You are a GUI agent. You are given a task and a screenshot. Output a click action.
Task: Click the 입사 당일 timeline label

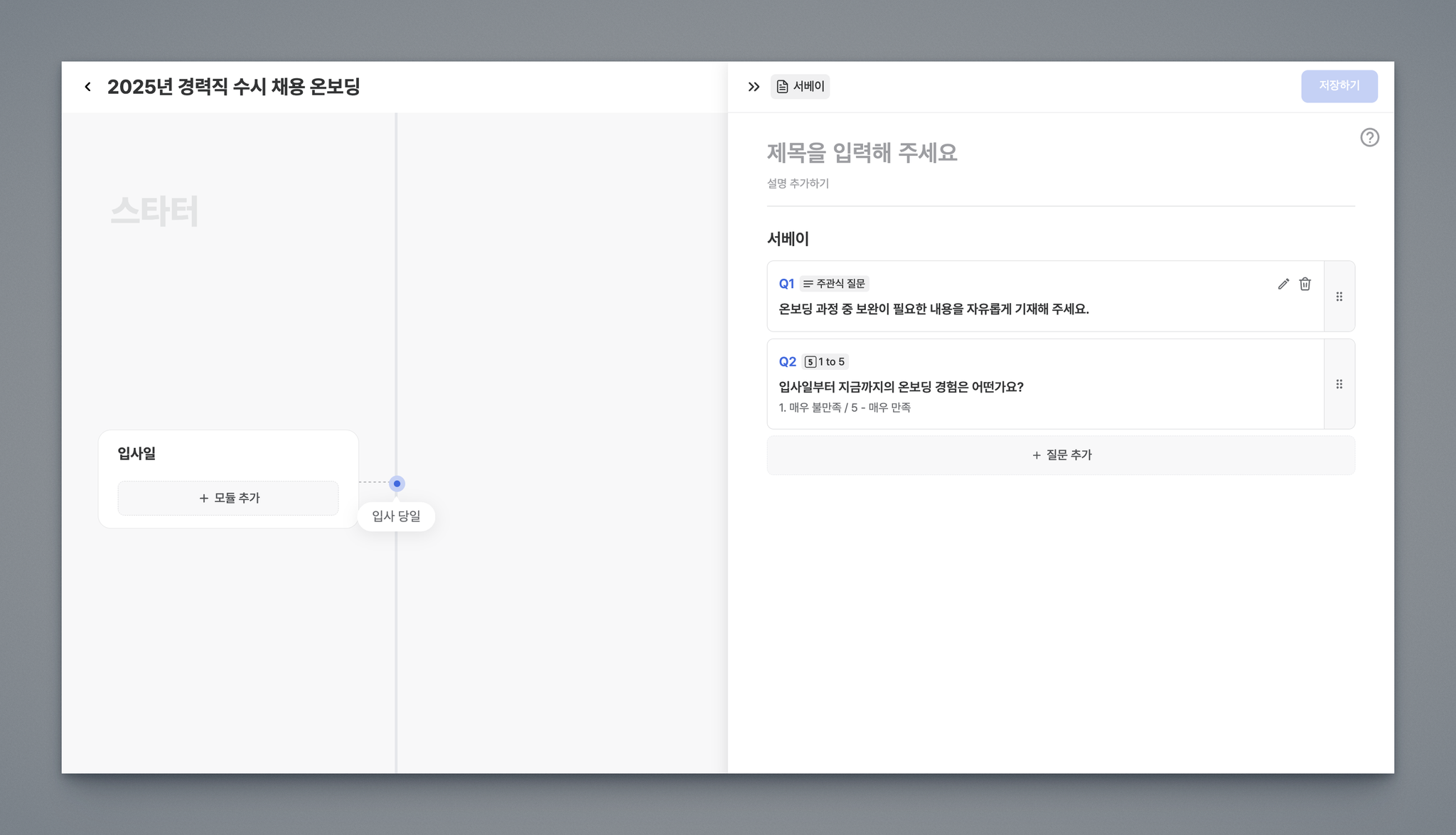(396, 516)
